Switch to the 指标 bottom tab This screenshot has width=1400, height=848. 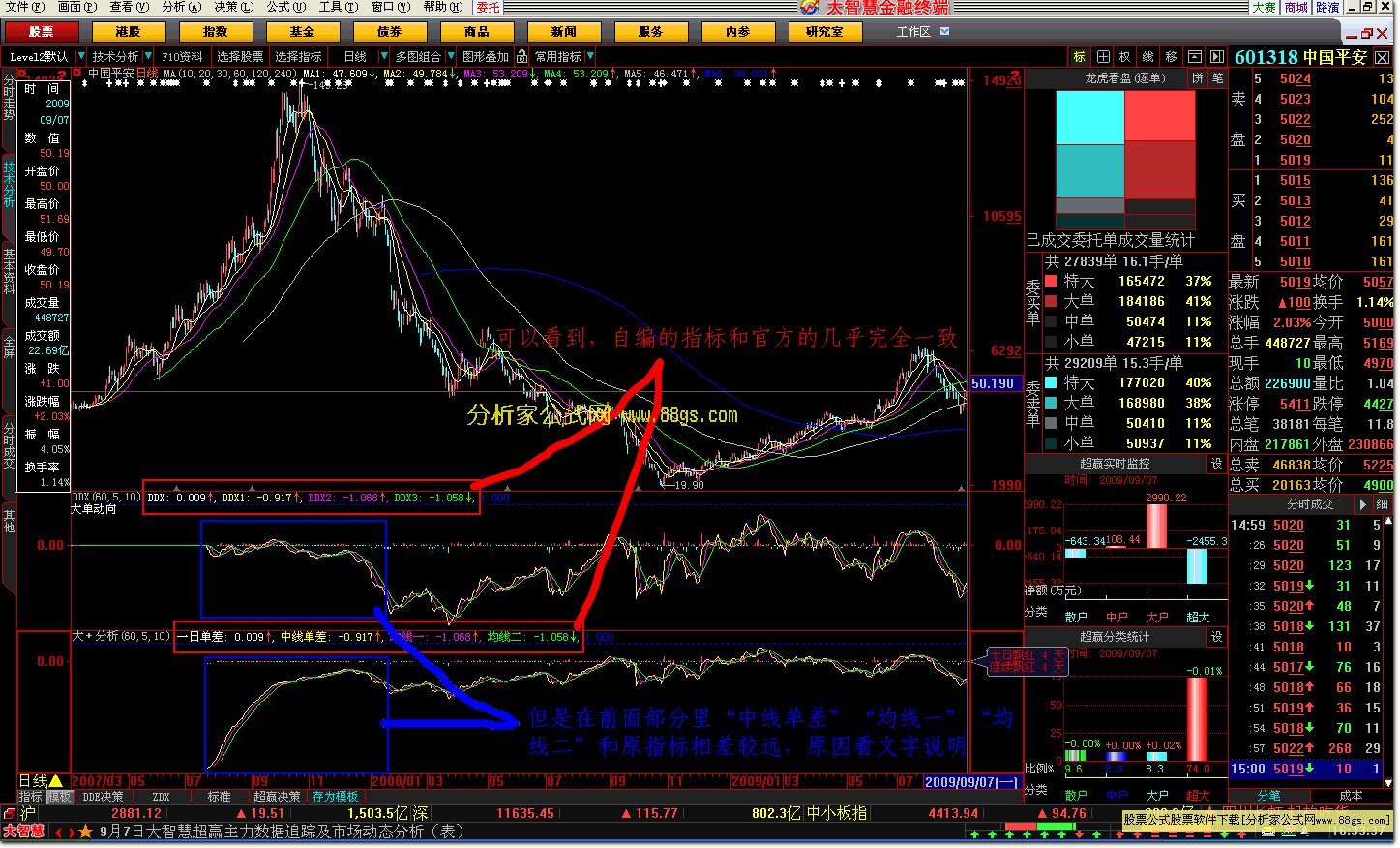[31, 797]
